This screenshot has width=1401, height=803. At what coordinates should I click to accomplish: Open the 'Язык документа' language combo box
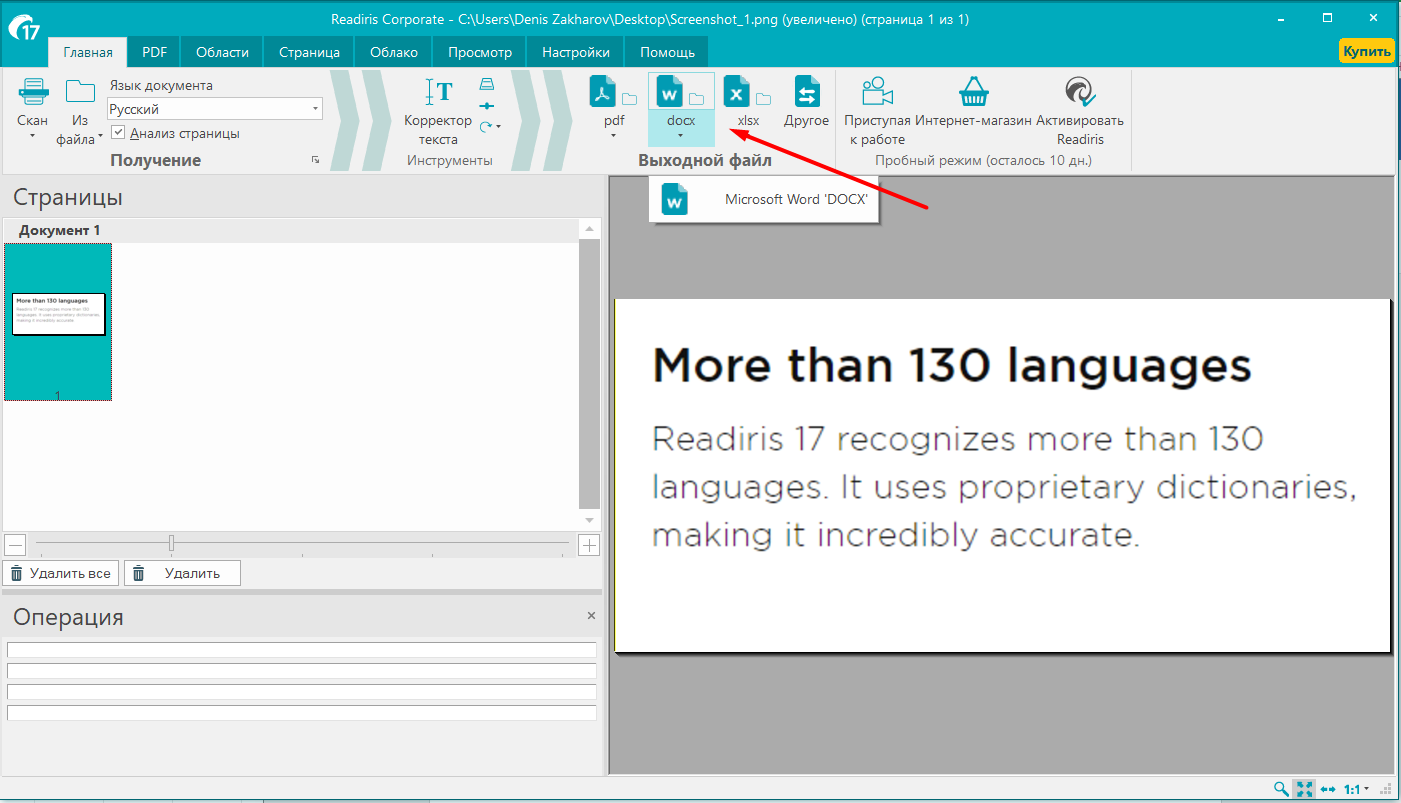tap(215, 109)
